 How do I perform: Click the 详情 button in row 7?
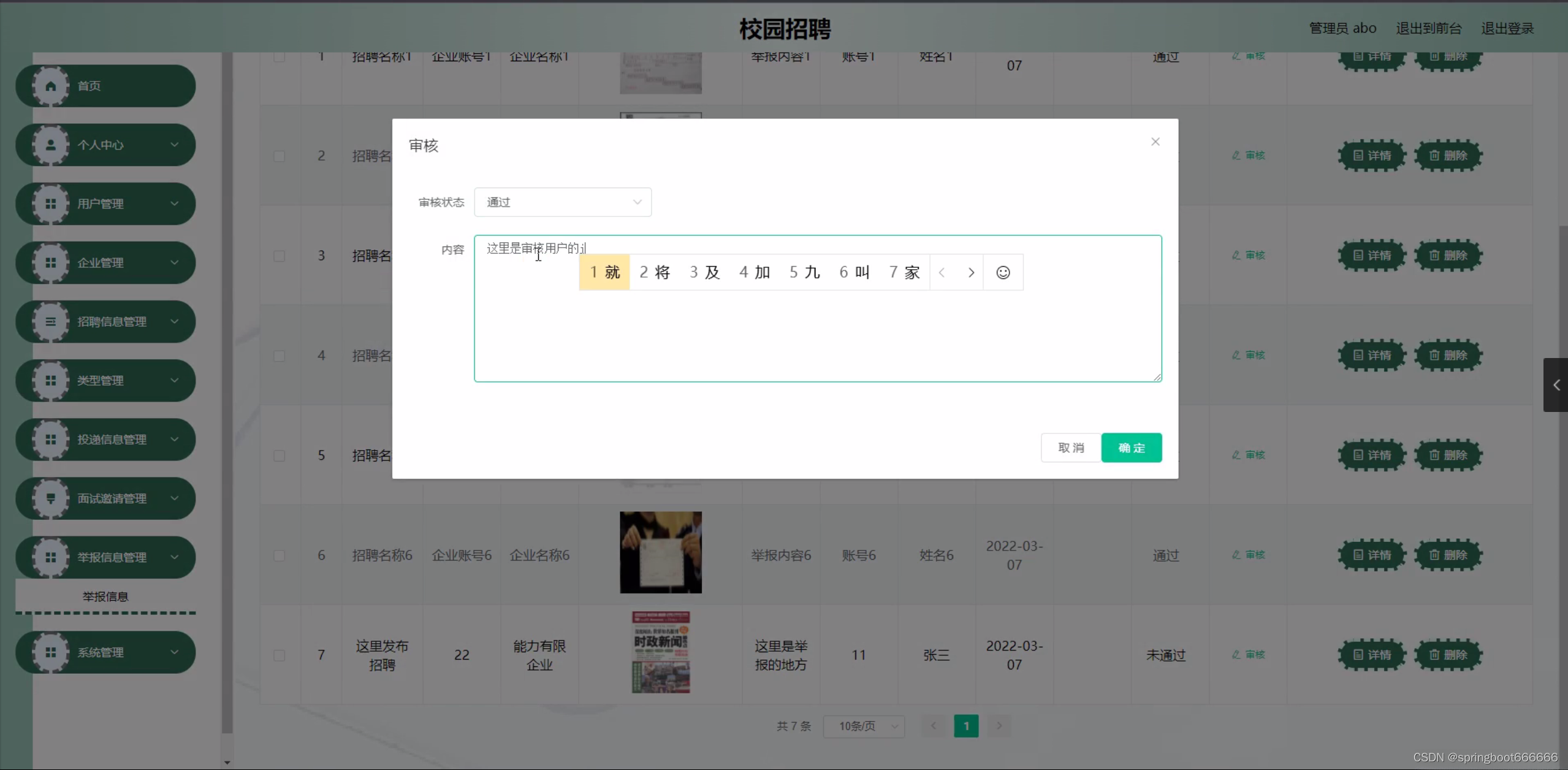click(1372, 655)
